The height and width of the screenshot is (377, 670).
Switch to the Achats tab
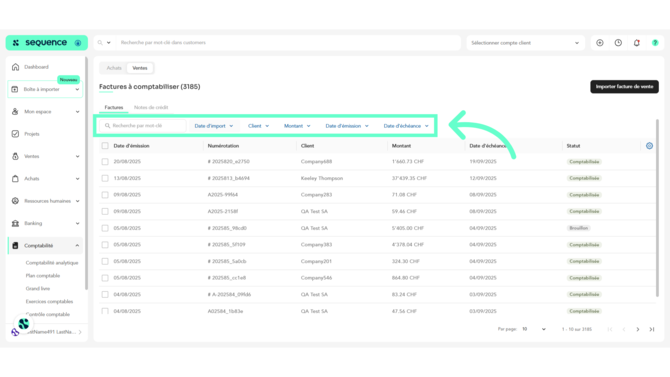click(114, 68)
